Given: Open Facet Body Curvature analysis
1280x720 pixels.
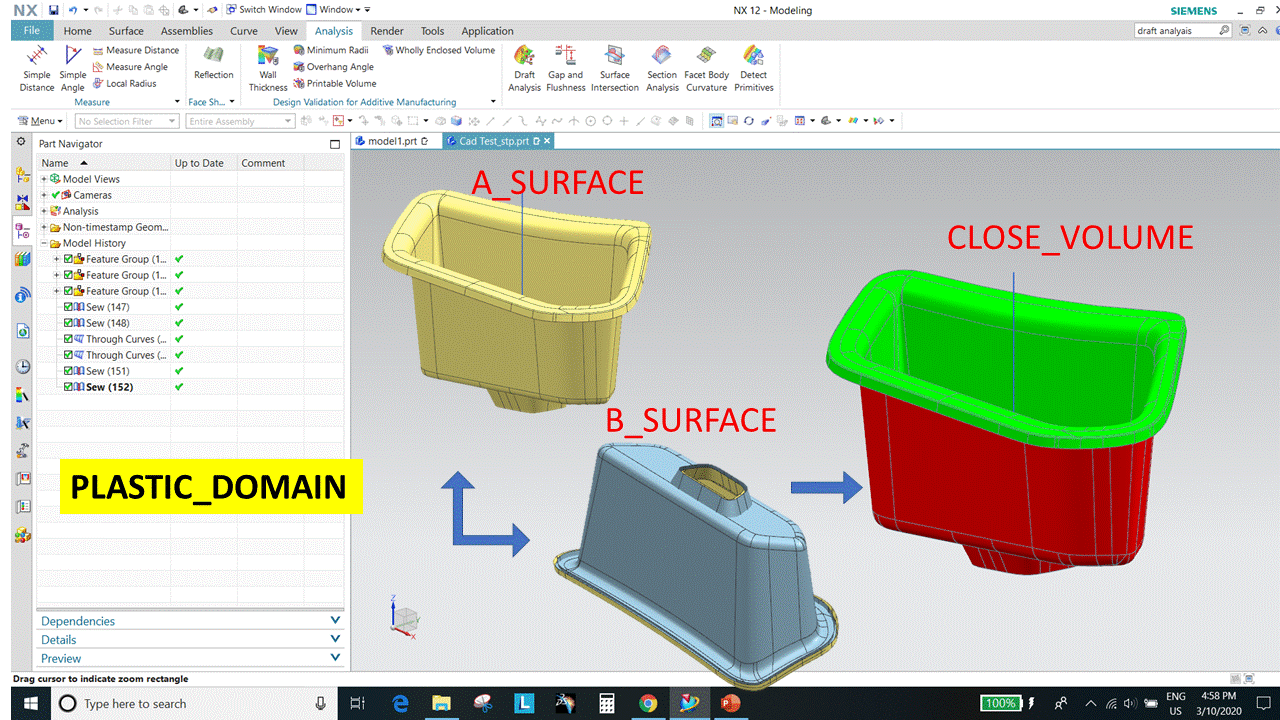Looking at the screenshot, I should point(707,67).
